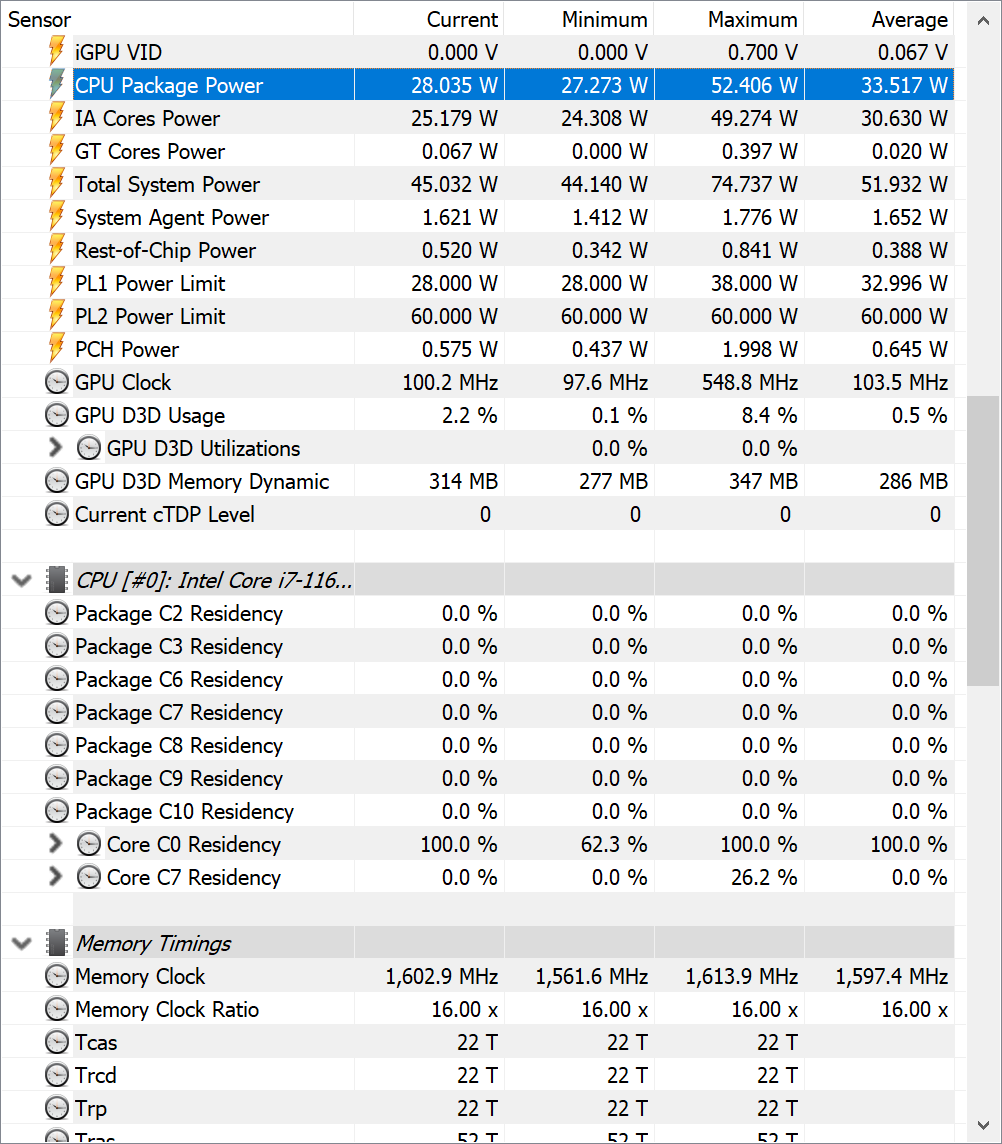This screenshot has height=1144, width=1002.
Task: Click the chip icon next to Memory Timings
Action: coord(57,943)
